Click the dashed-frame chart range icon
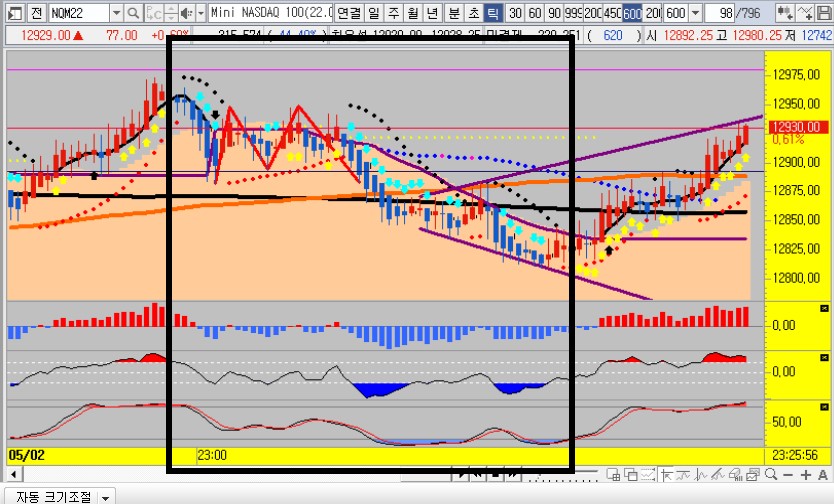 pyautogui.click(x=648, y=474)
